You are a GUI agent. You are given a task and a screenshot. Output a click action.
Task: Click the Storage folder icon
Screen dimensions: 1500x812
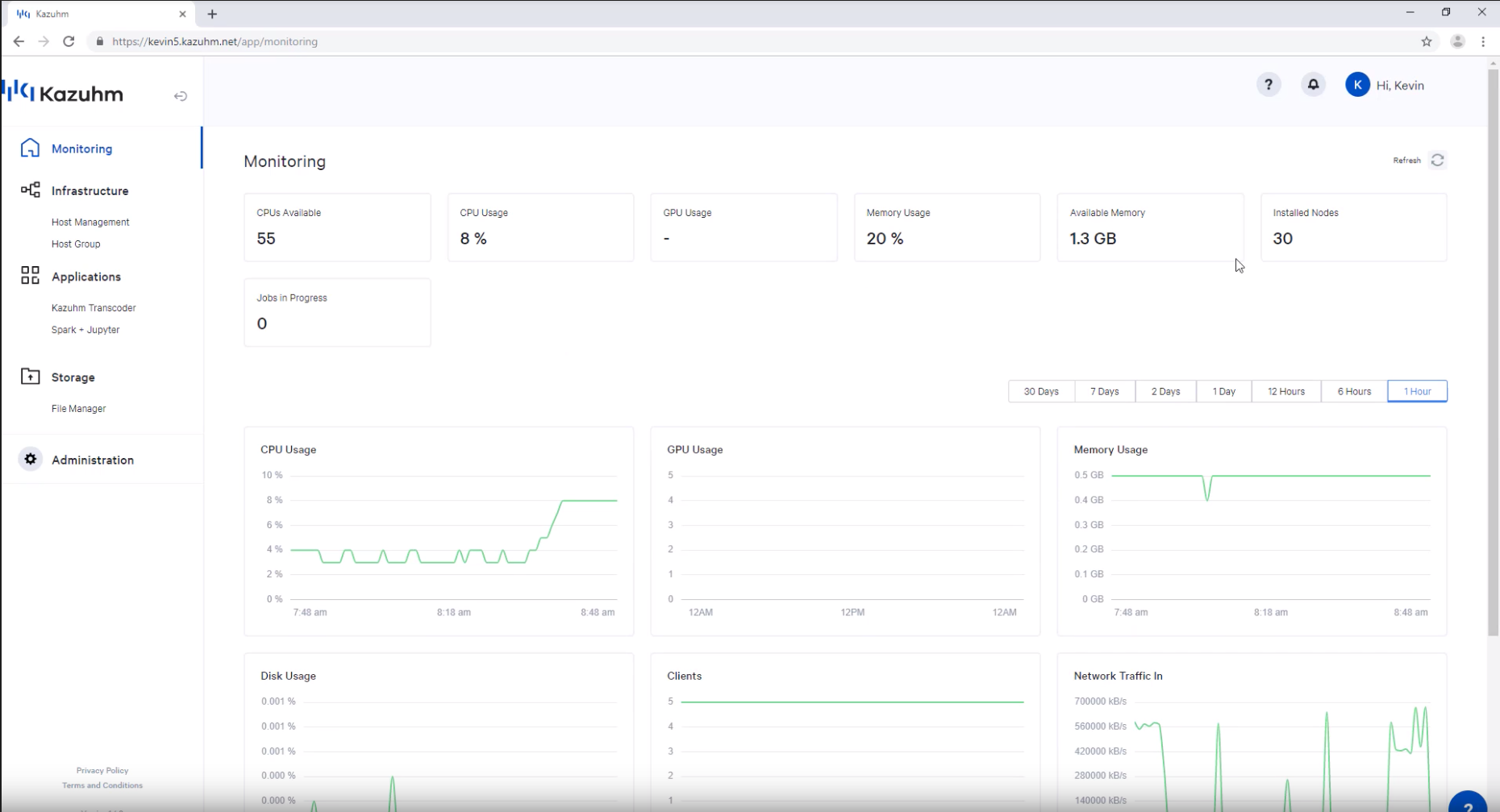[x=30, y=377]
